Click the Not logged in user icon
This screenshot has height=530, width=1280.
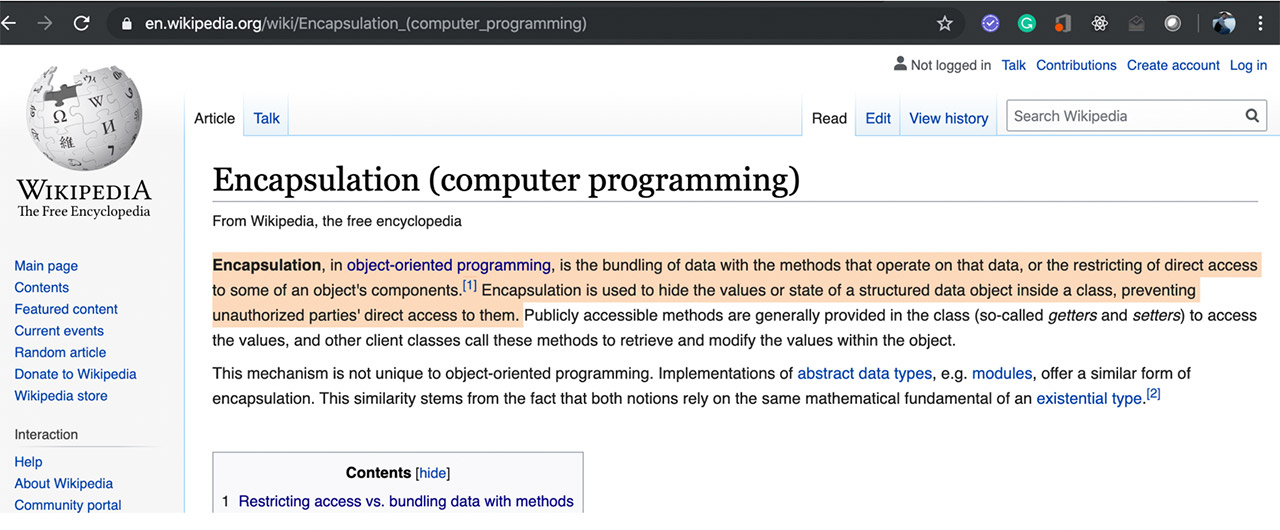[900, 64]
